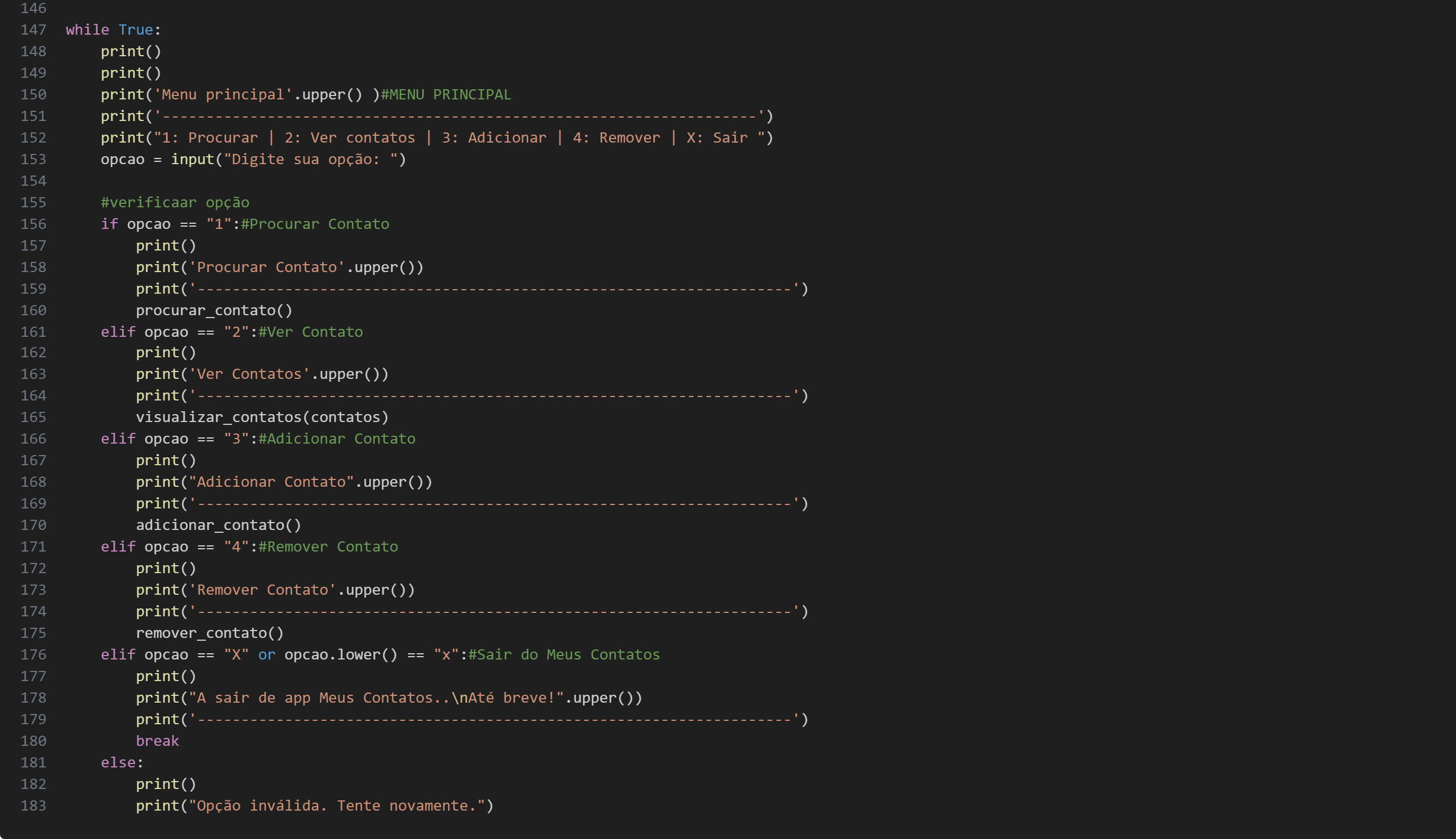The image size is (1456, 839).
Task: Click the 'opcao' variable assignment on line 153
Action: click(123, 159)
